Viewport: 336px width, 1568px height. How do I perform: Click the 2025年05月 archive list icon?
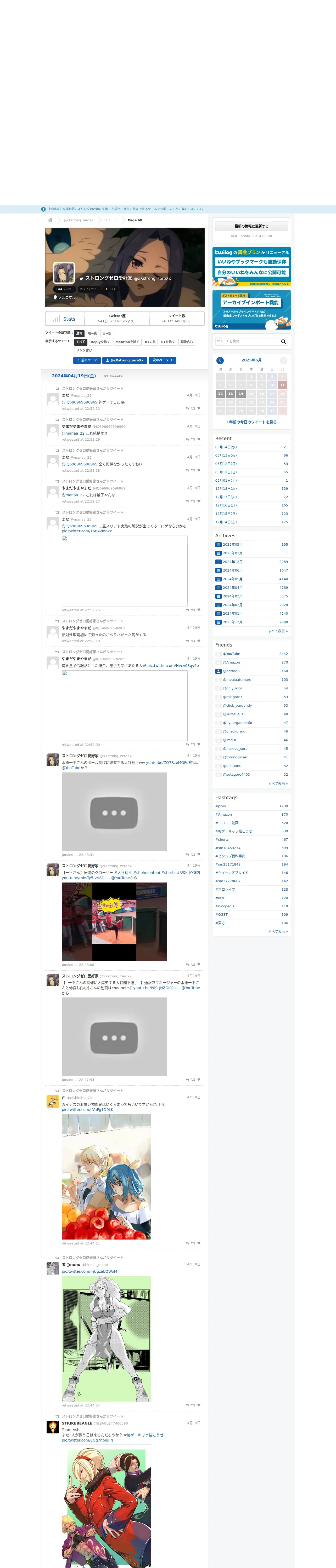[218, 545]
